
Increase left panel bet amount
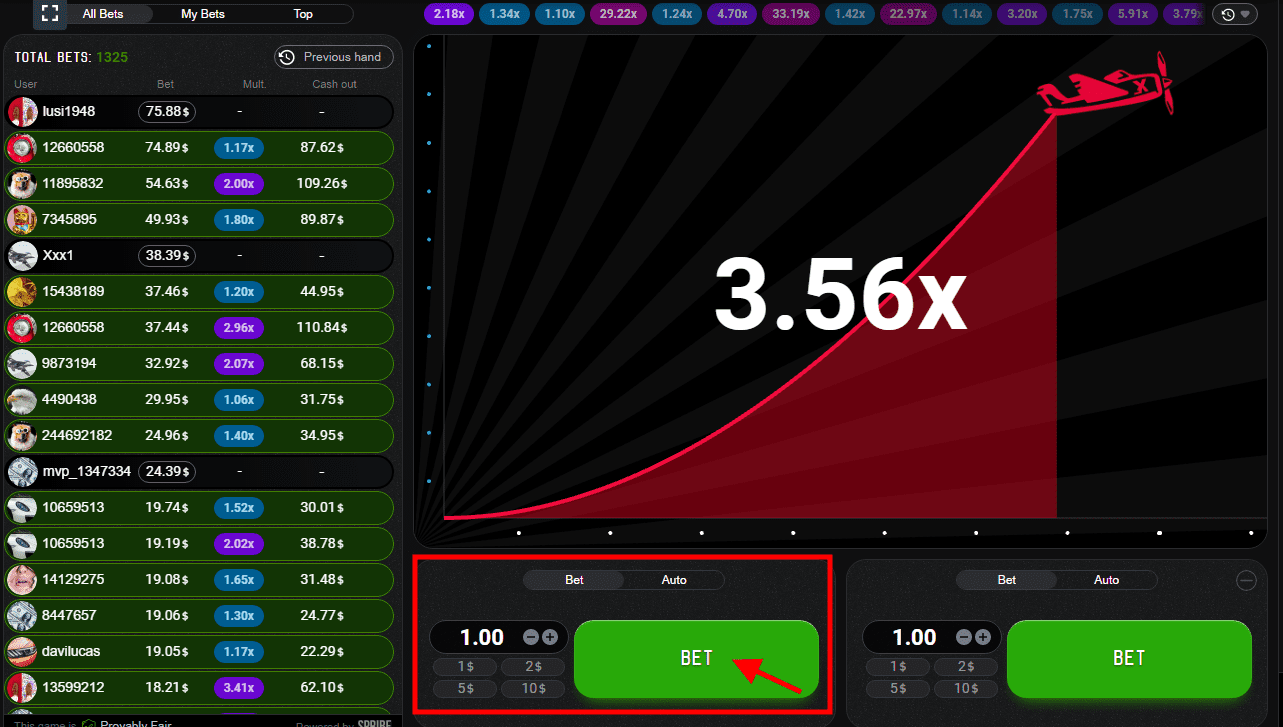550,637
